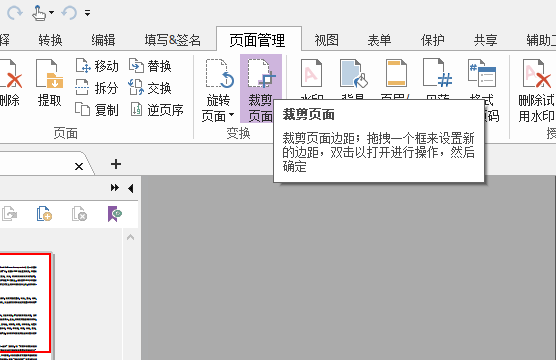Switch to the 转换 tab
The image size is (556, 360).
pos(50,40)
